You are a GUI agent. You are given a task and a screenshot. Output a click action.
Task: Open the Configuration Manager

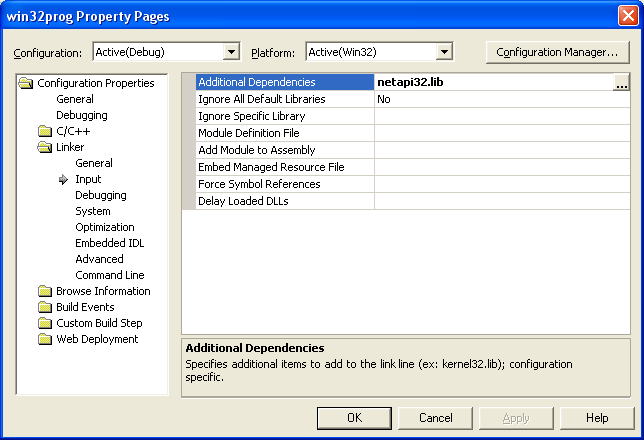click(x=558, y=52)
